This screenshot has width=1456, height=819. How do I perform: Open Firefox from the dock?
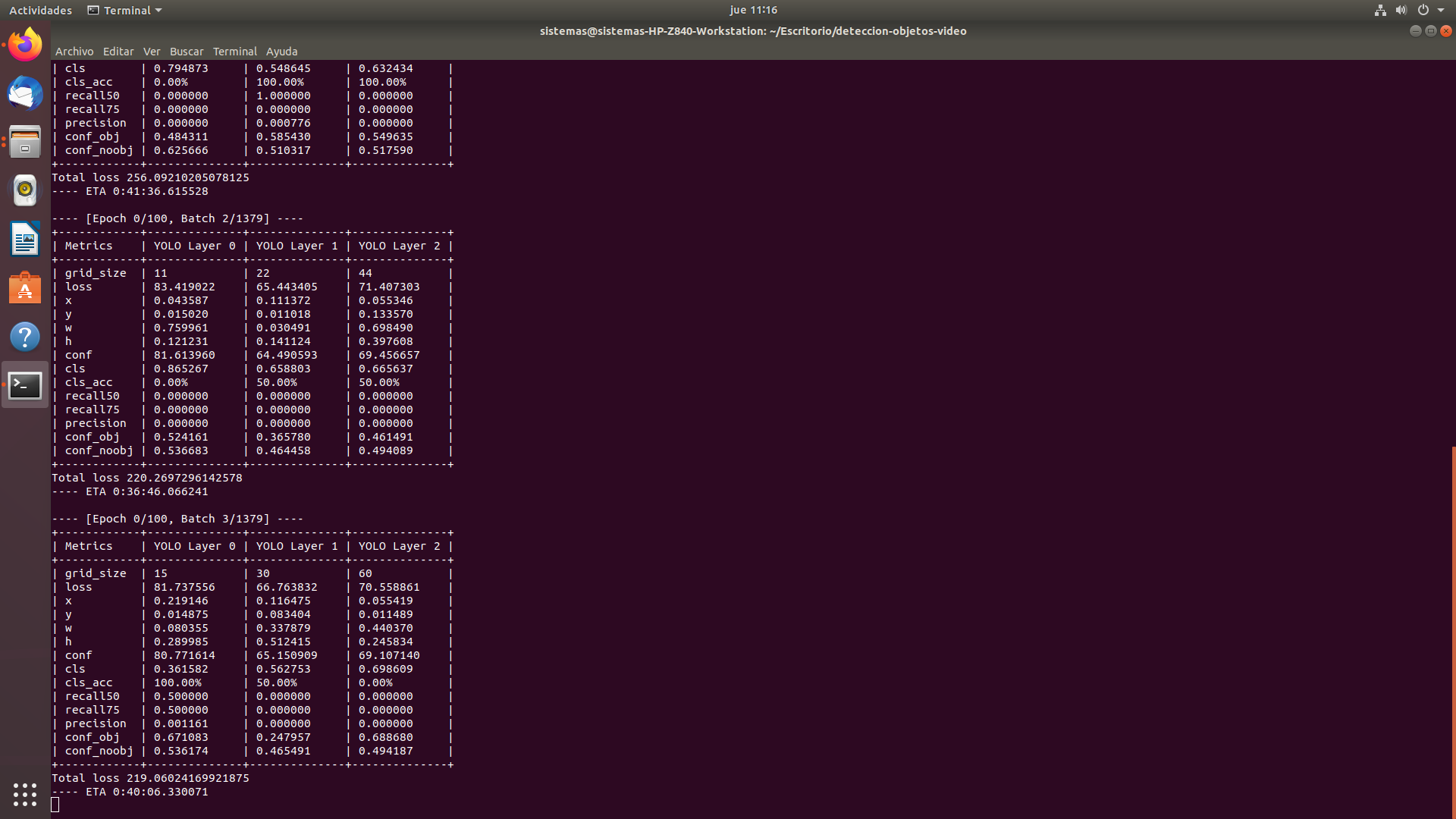pyautogui.click(x=25, y=45)
